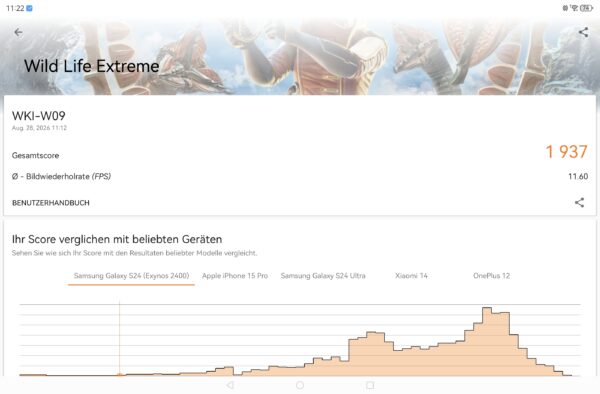Tap your score marker line on histogram
The height and width of the screenshot is (394, 600).
point(119,339)
